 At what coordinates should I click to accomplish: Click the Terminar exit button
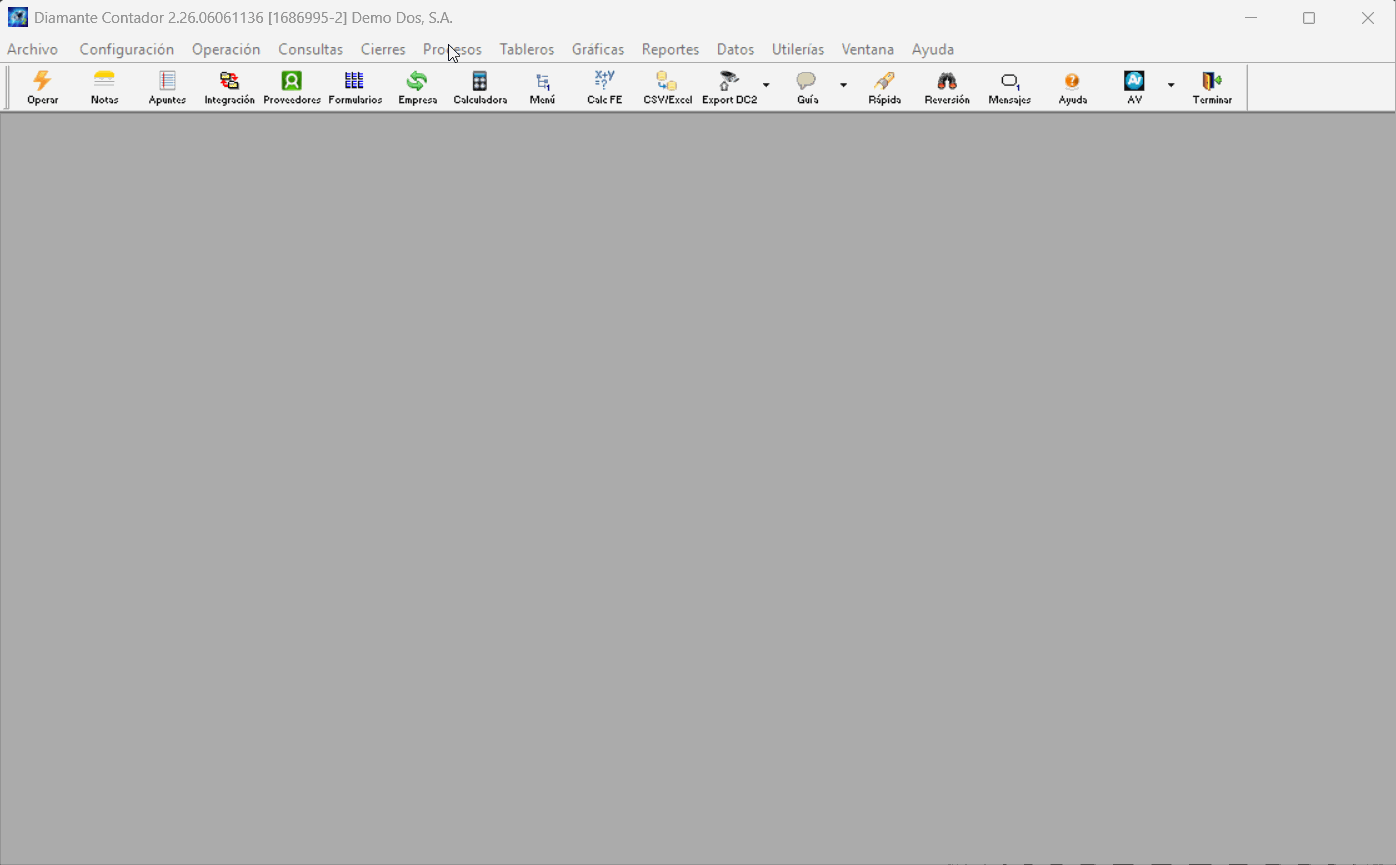coord(1212,88)
